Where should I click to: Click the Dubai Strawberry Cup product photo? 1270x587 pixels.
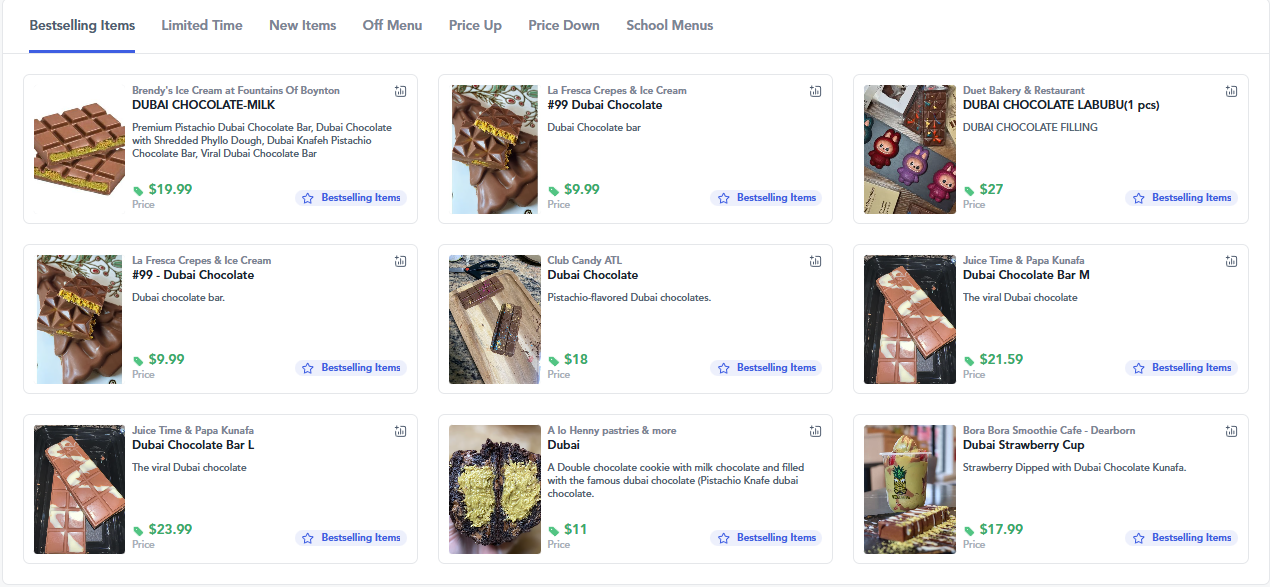909,489
